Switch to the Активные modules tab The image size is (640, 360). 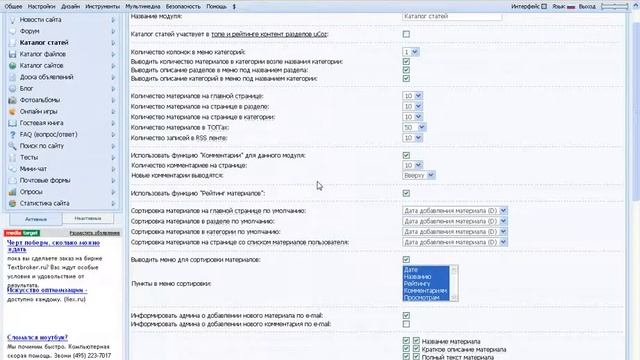coord(36,219)
